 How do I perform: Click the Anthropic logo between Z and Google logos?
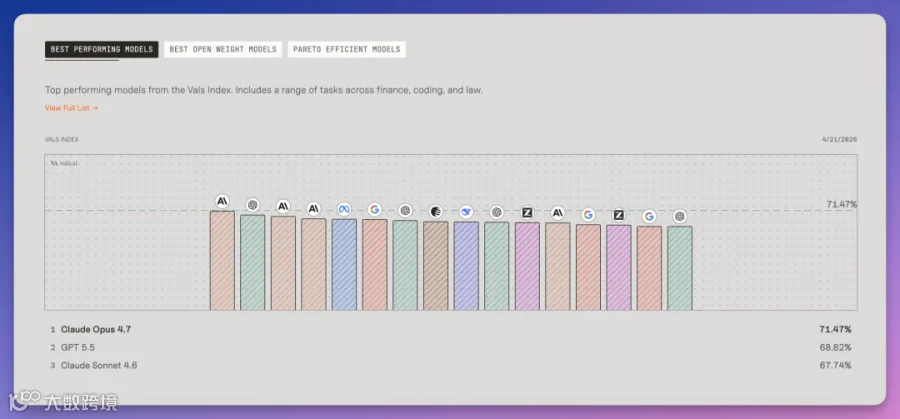point(557,214)
